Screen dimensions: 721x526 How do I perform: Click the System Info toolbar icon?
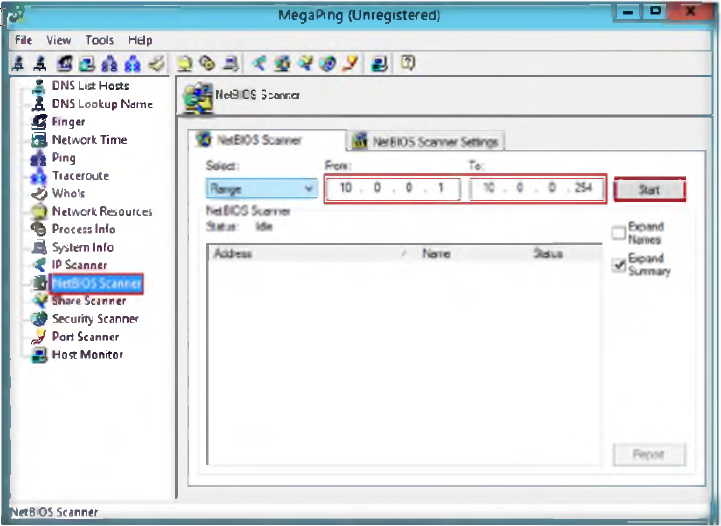pyautogui.click(x=231, y=63)
